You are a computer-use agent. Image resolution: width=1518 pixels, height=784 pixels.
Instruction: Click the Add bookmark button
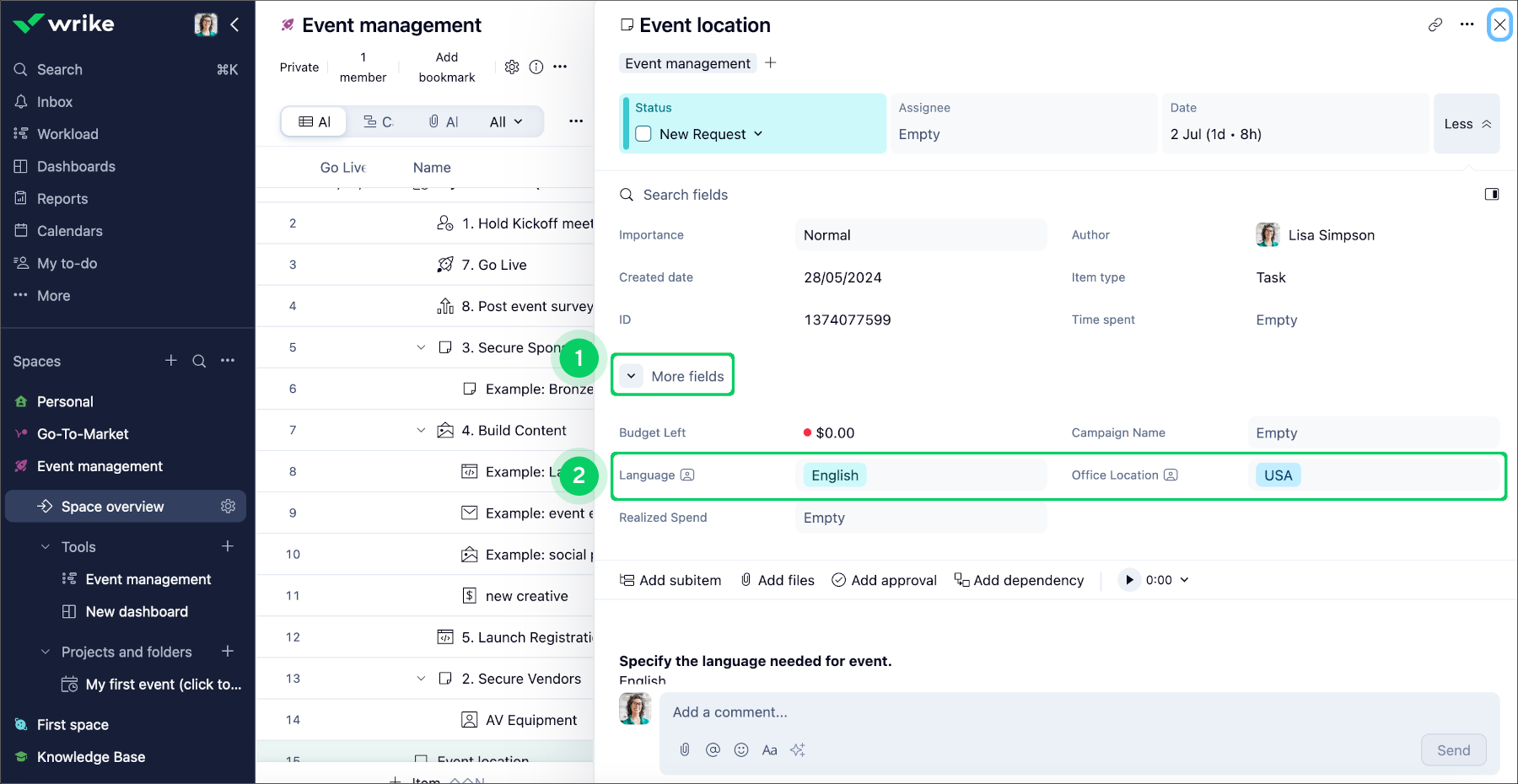pos(446,67)
